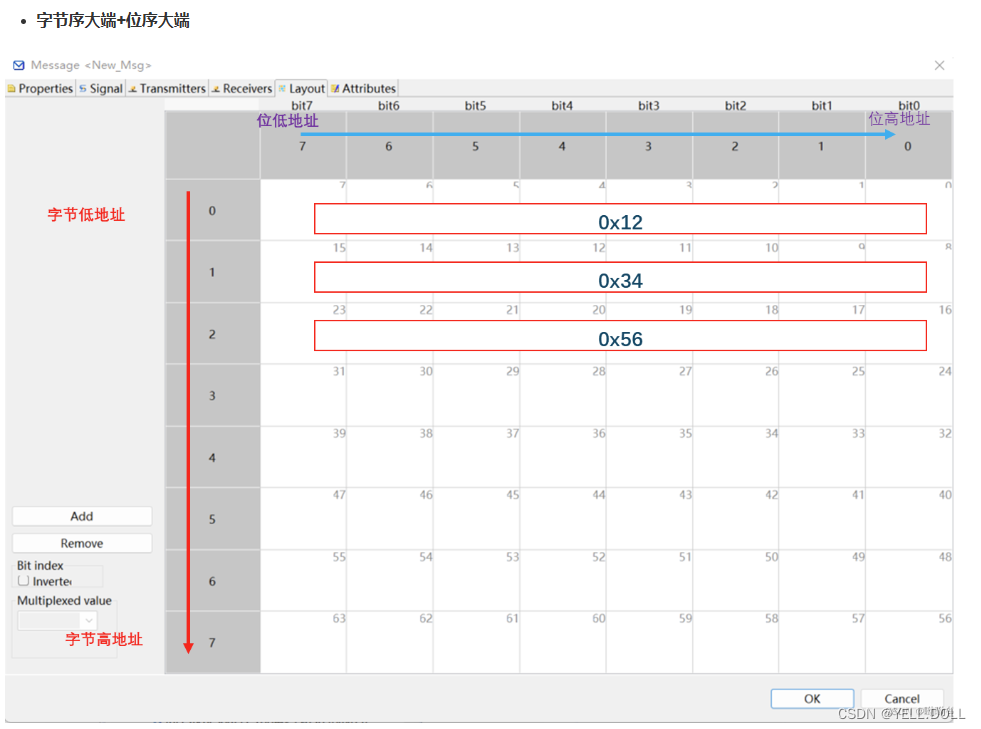Select layout cell bit 37
Viewport: 981px width, 729px height.
[x=477, y=457]
